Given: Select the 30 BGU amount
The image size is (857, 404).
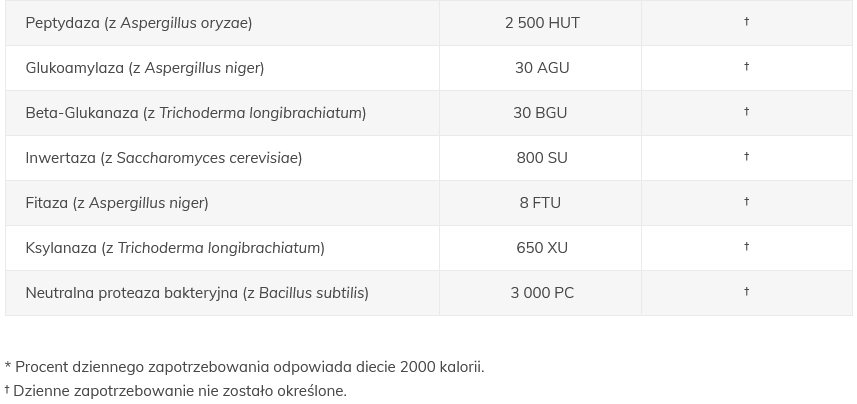Looking at the screenshot, I should coord(540,113).
